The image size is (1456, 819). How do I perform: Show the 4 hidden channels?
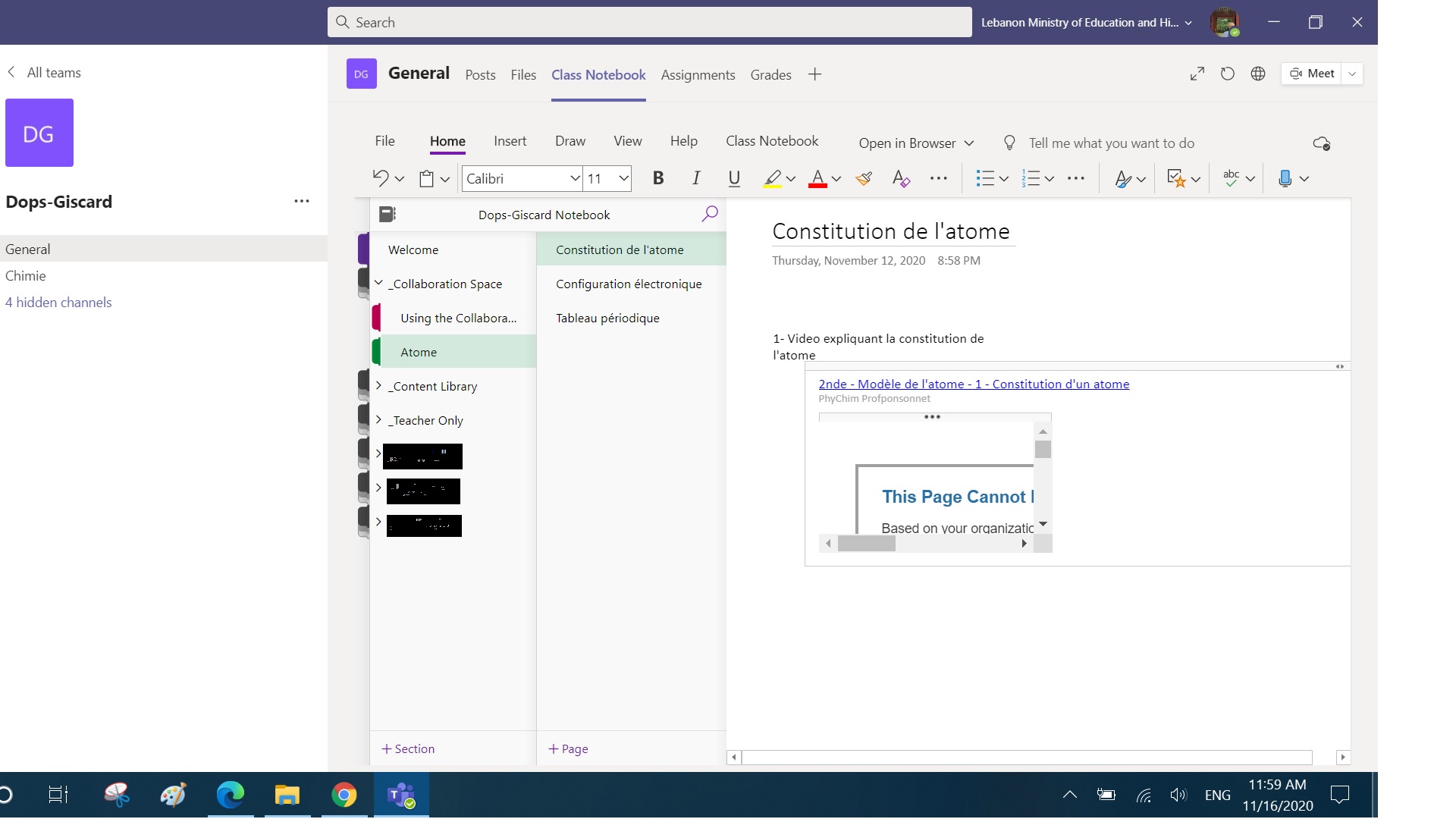coord(58,303)
